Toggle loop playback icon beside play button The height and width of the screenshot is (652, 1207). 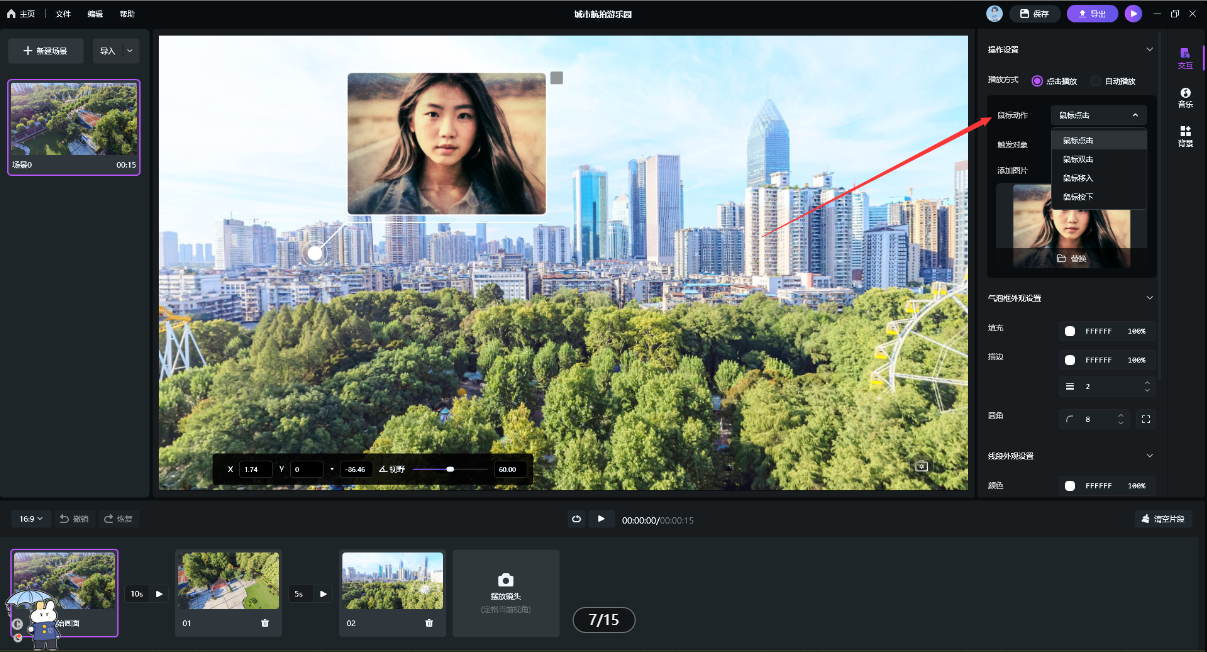point(577,519)
